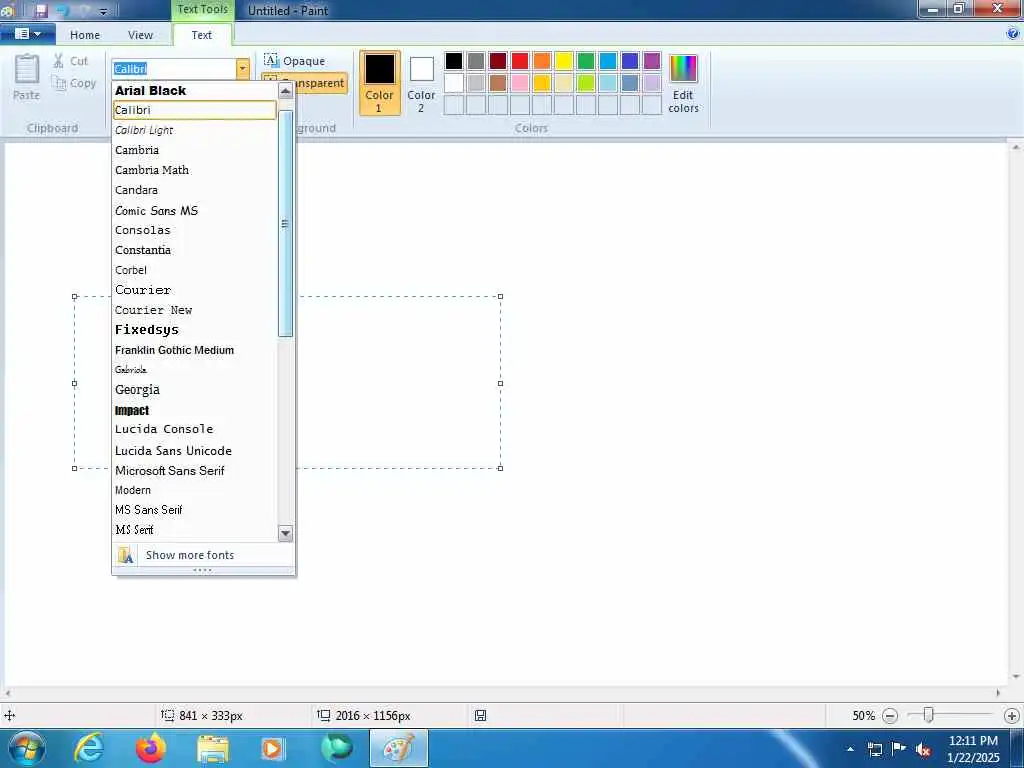1024x768 pixels.
Task: Select Lucida Console font entry
Action: [x=195, y=429]
